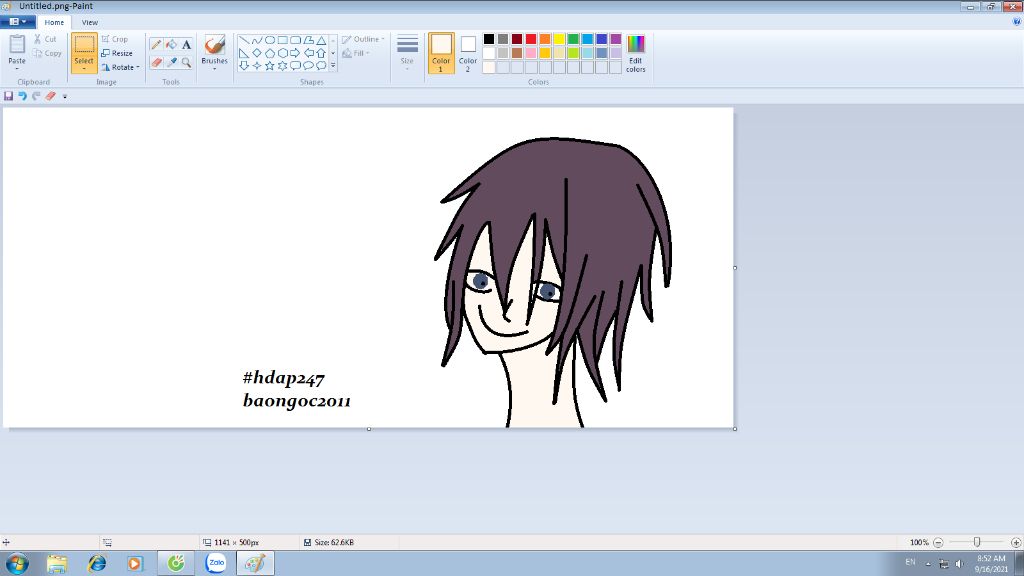Open the Select options dropdown arrow
The height and width of the screenshot is (576, 1024).
(x=84, y=69)
